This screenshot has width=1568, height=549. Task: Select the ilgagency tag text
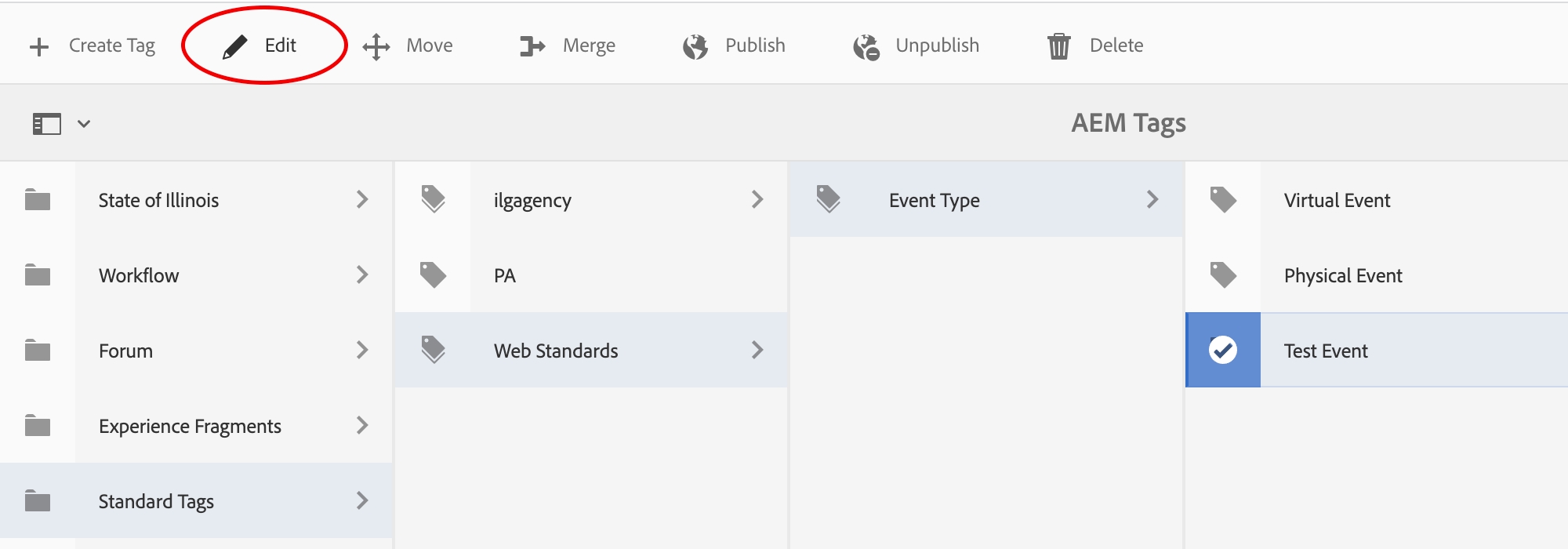pyautogui.click(x=532, y=202)
